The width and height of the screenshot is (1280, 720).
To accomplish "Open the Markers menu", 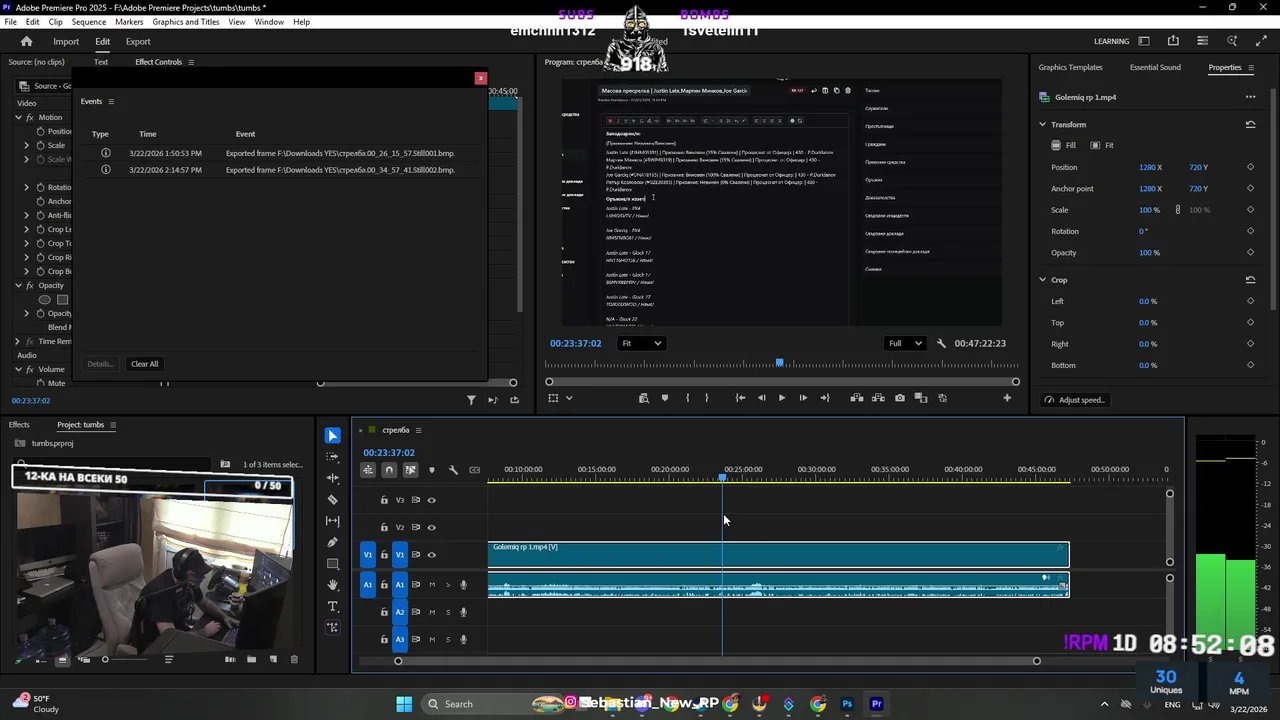I will point(129,22).
